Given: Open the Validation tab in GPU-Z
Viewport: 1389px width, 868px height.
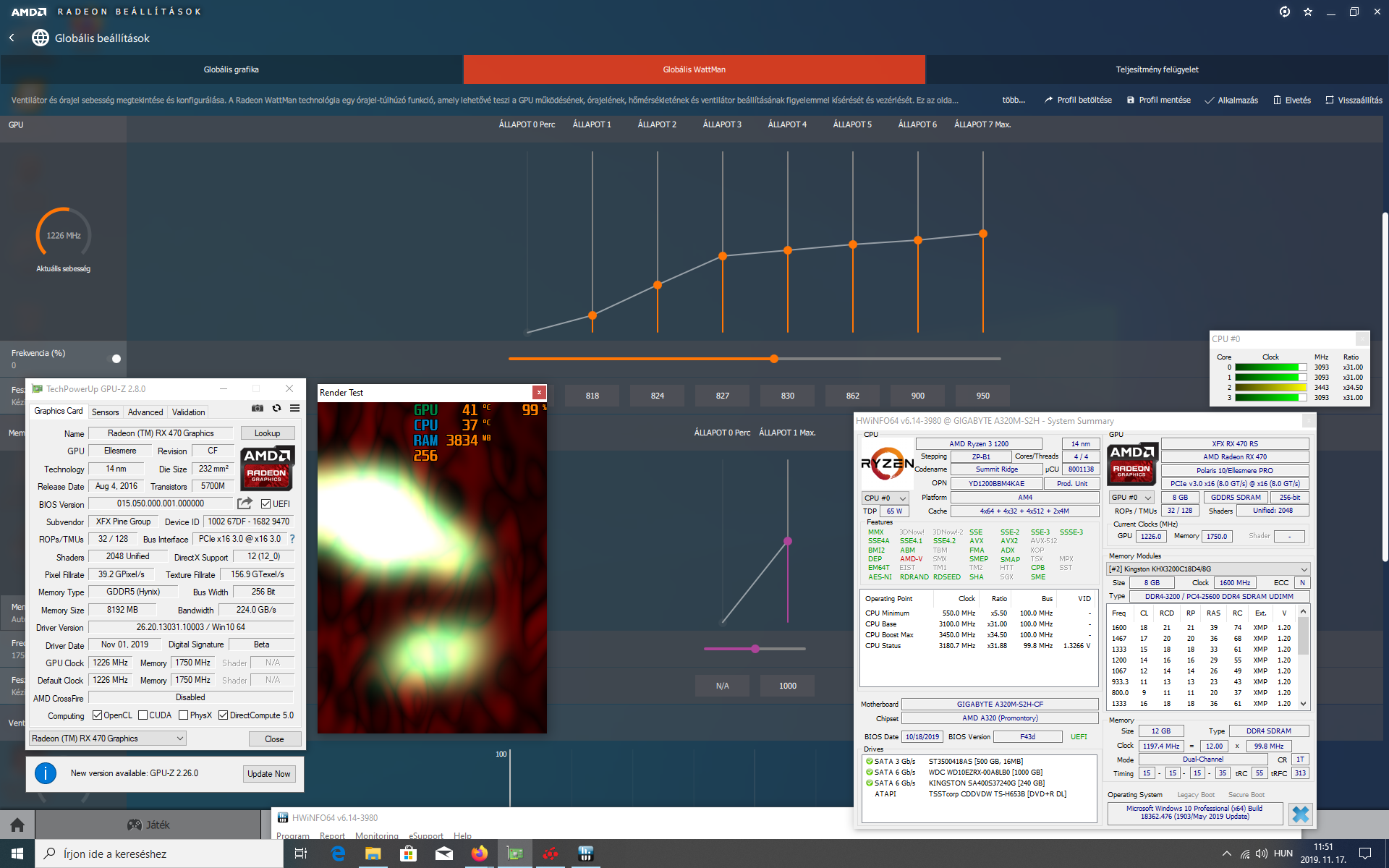Looking at the screenshot, I should [189, 412].
